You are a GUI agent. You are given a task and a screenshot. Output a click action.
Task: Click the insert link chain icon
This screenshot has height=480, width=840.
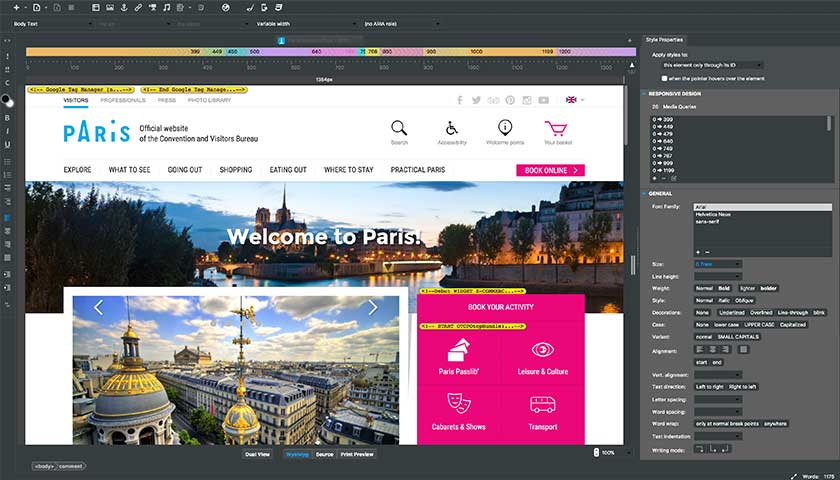pos(138,8)
